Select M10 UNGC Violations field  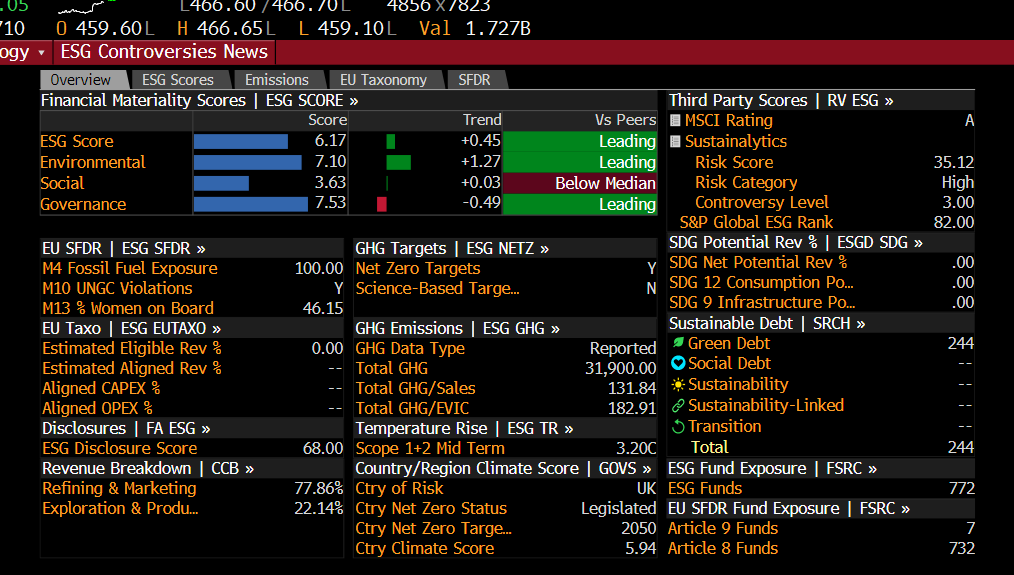click(x=193, y=288)
